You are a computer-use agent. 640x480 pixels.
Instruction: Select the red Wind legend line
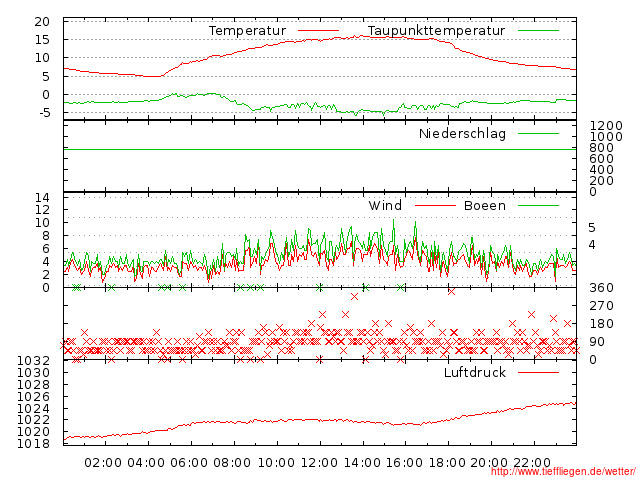pos(435,206)
